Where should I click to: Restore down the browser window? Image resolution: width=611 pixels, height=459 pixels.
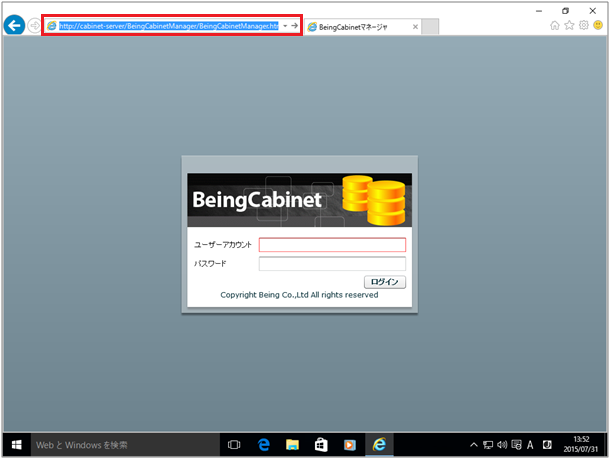point(565,11)
